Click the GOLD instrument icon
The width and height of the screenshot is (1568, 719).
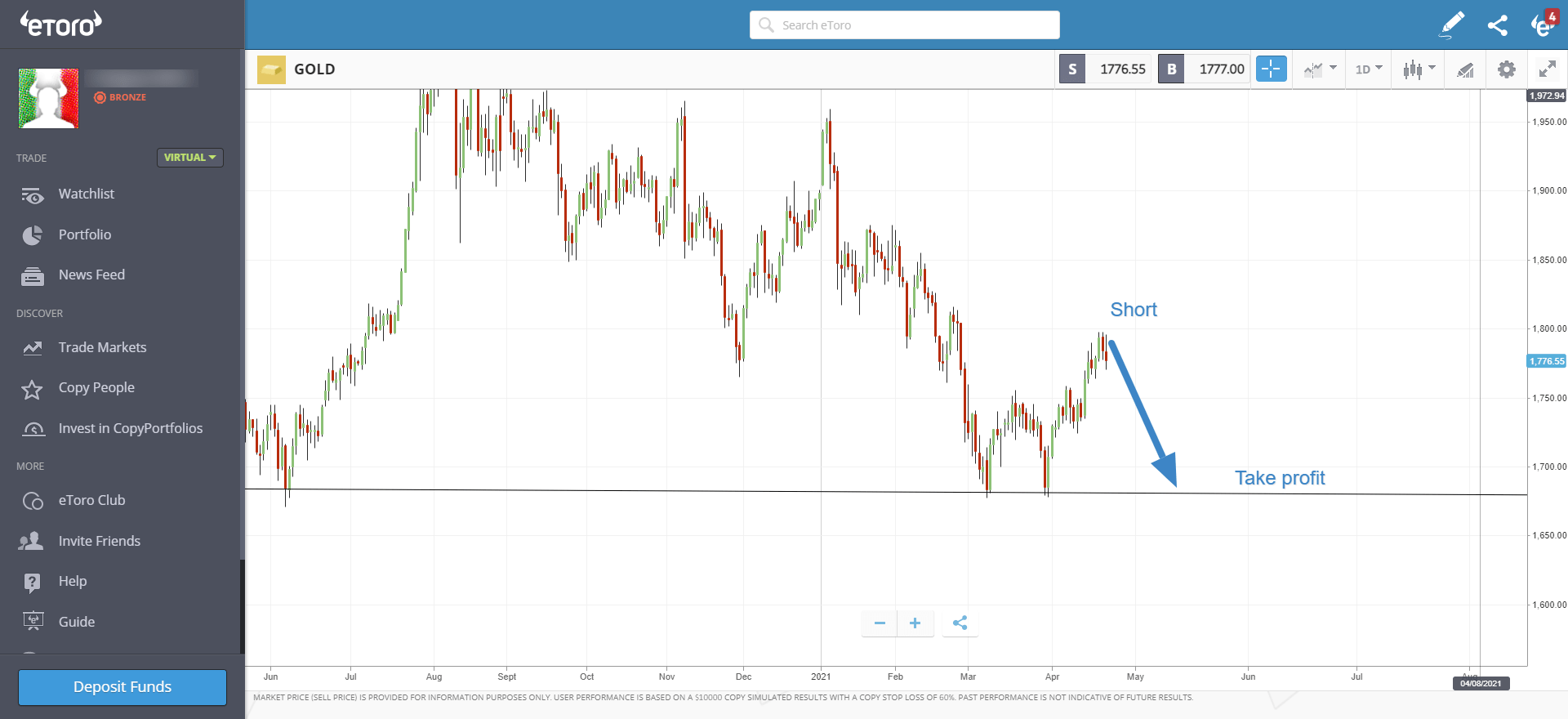point(271,69)
